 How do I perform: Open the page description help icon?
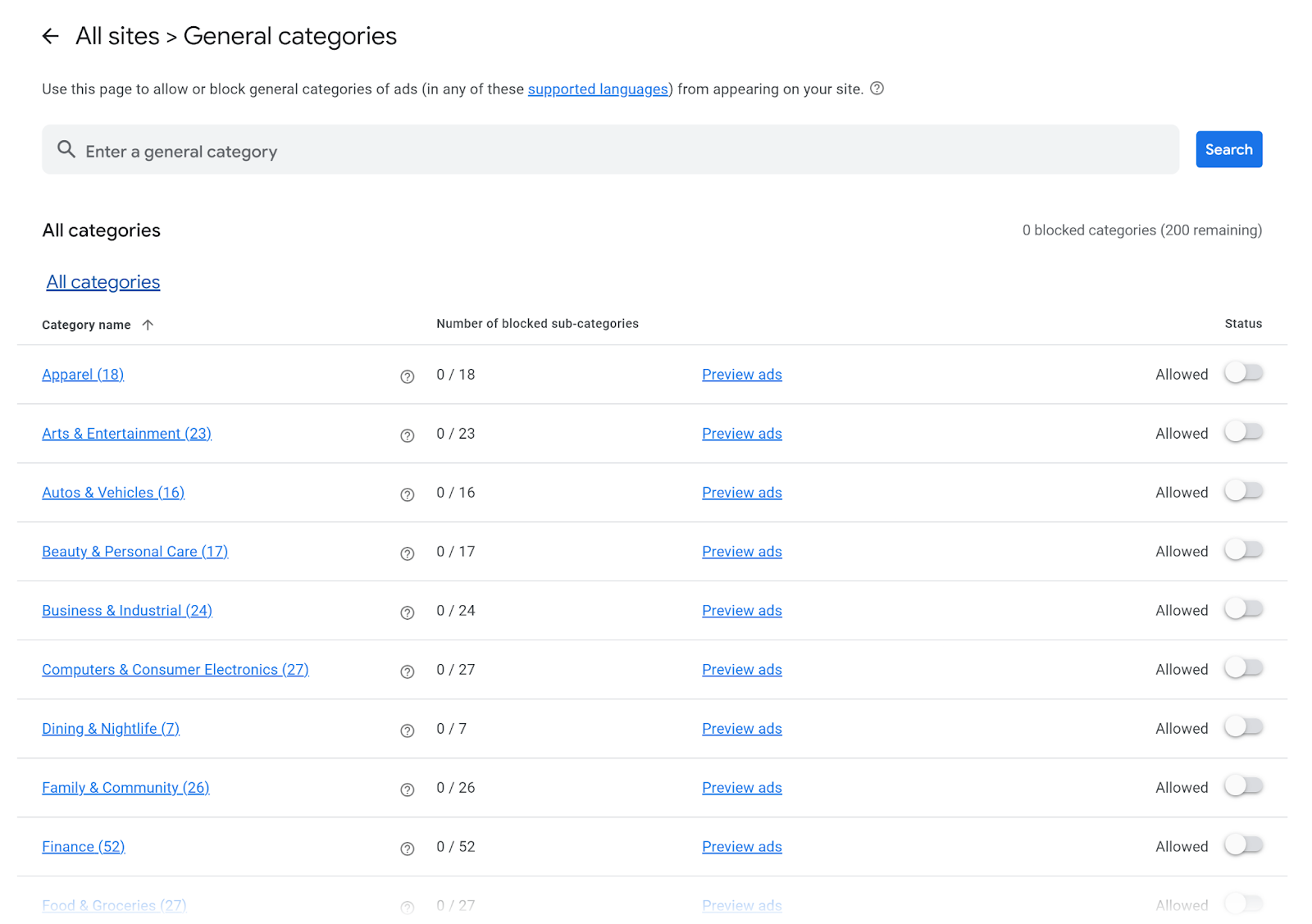coord(877,89)
